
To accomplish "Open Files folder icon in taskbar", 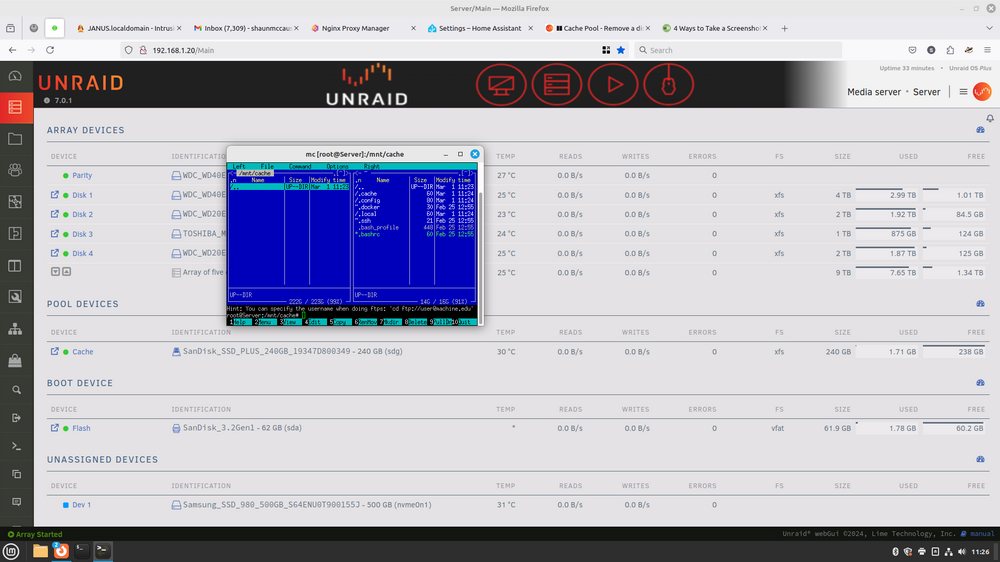I will point(40,551).
